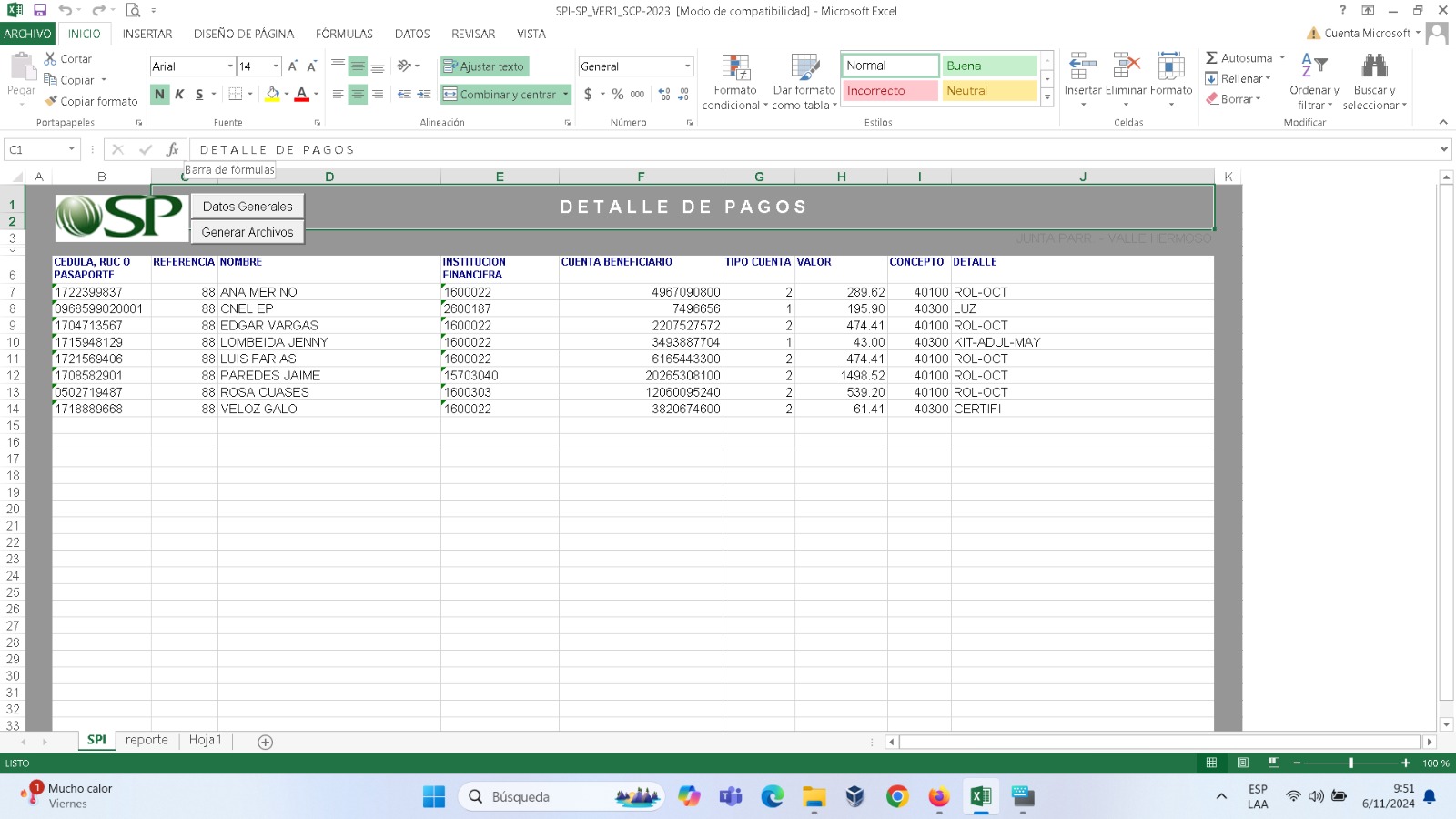
Task: Toggle italic formatting K button
Action: (179, 94)
